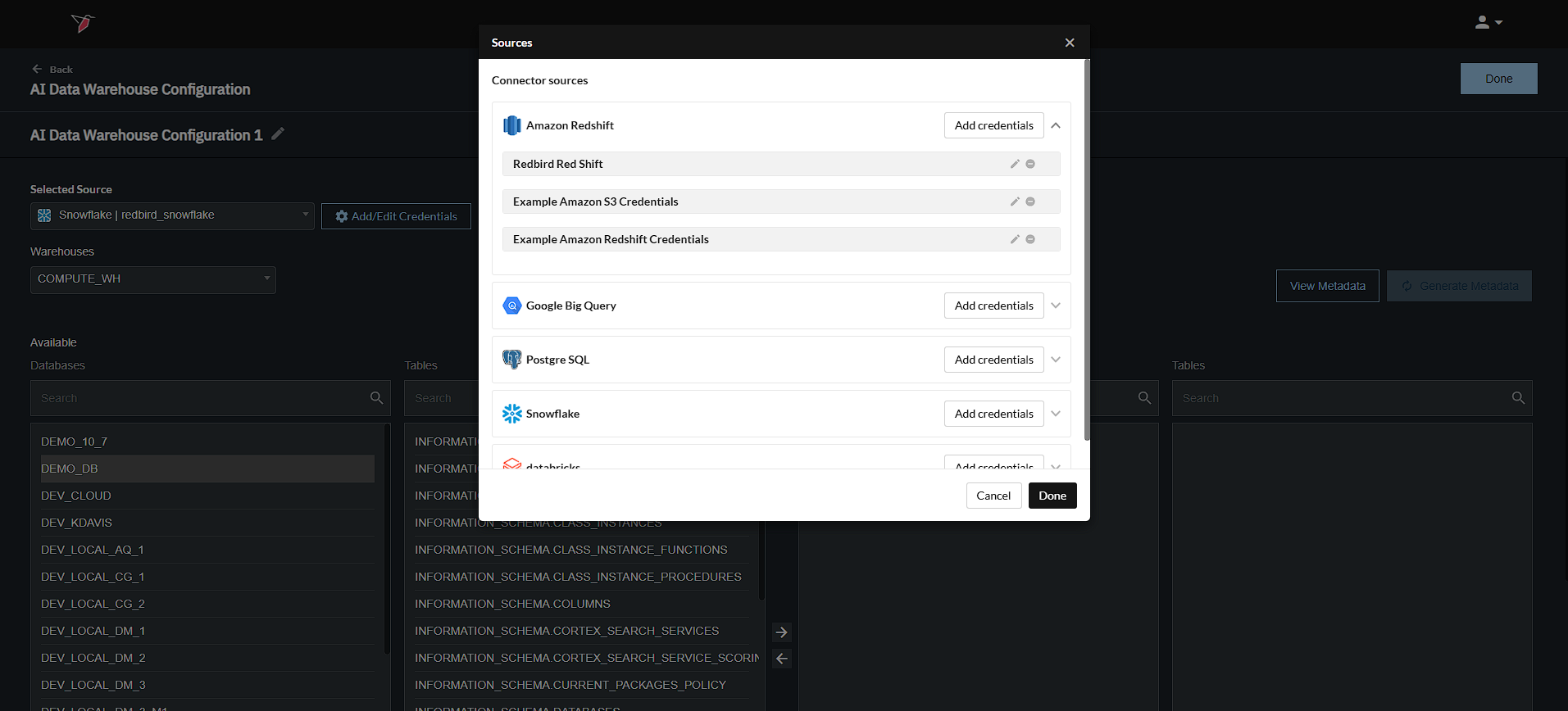Edit Example Amazon Redshift Credentials entry
The width and height of the screenshot is (1568, 711).
(x=1015, y=239)
